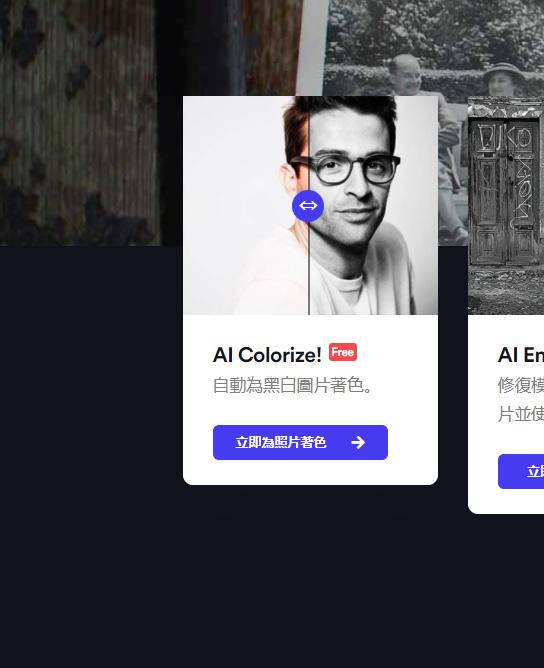Screen dimensions: 544x668
Task: Click the blue double-arrow compare handle
Action: pos(308,206)
